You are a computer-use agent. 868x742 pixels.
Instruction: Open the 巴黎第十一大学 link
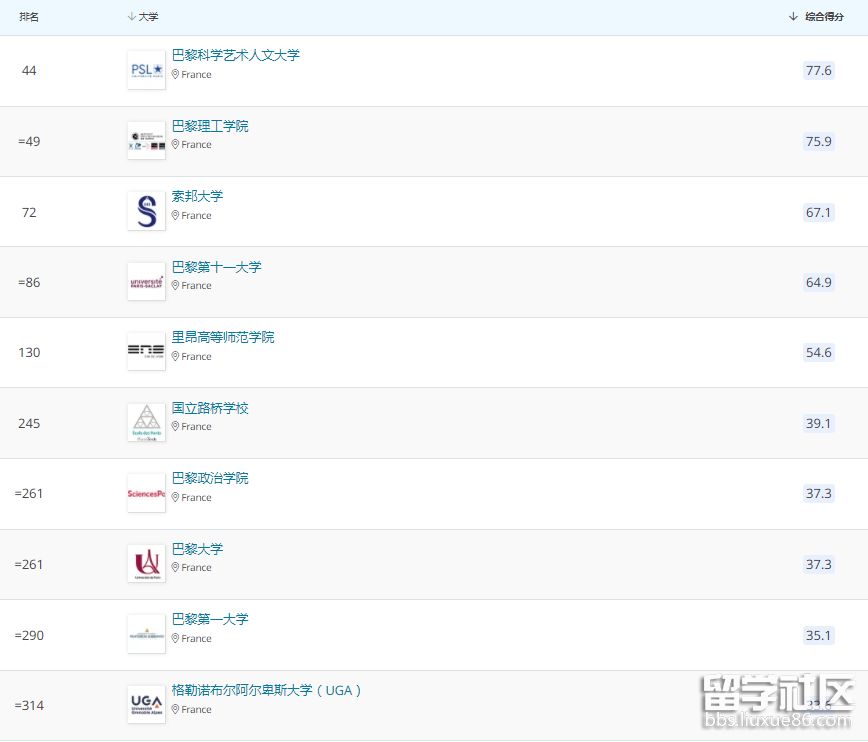[216, 267]
